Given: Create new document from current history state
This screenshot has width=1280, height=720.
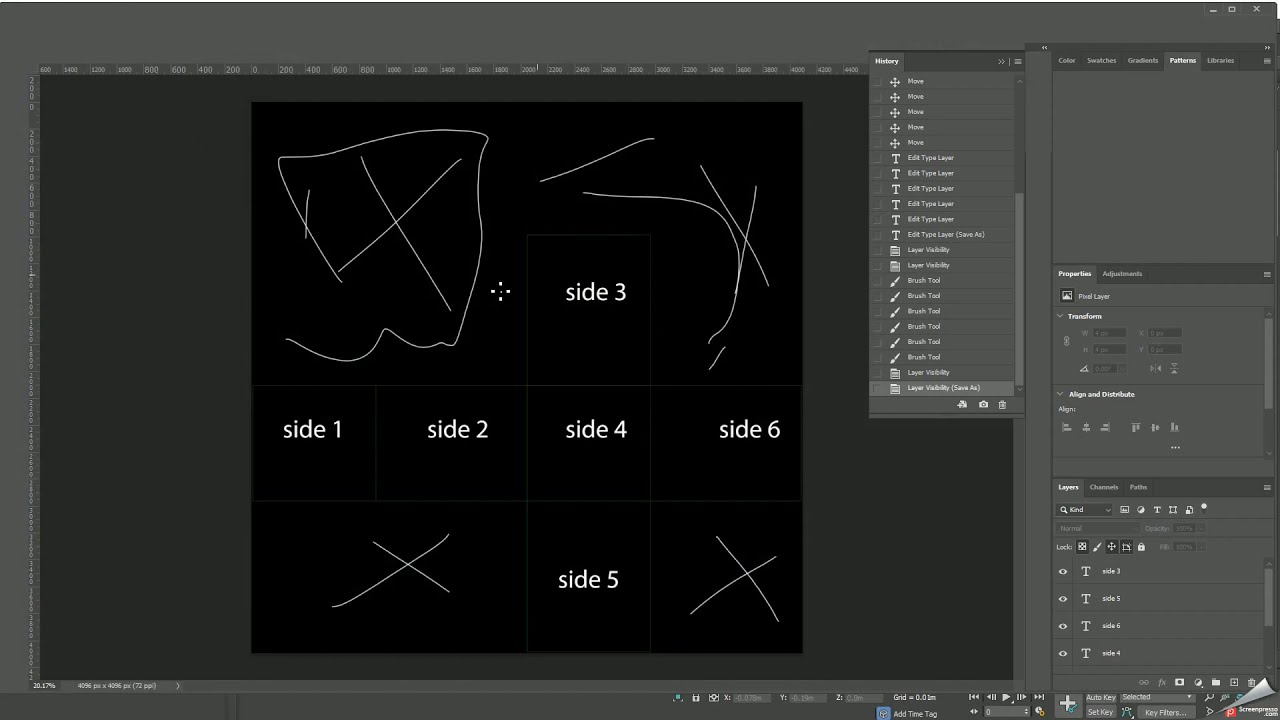Looking at the screenshot, I should [962, 404].
